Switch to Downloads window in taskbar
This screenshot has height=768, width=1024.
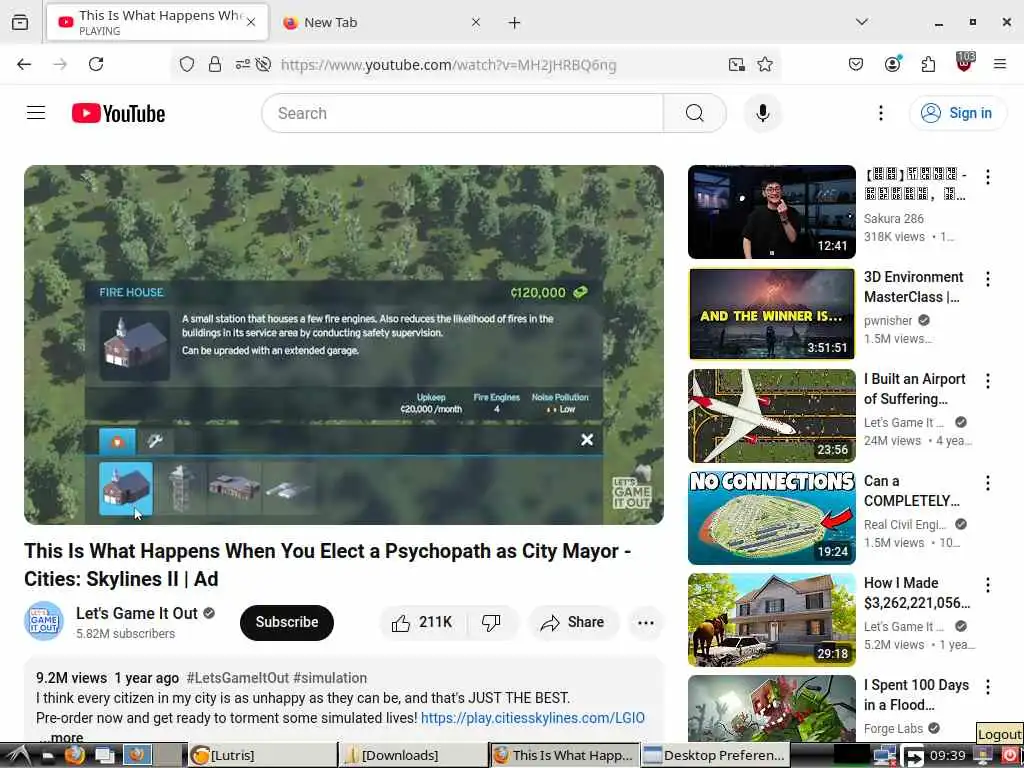pyautogui.click(x=413, y=755)
